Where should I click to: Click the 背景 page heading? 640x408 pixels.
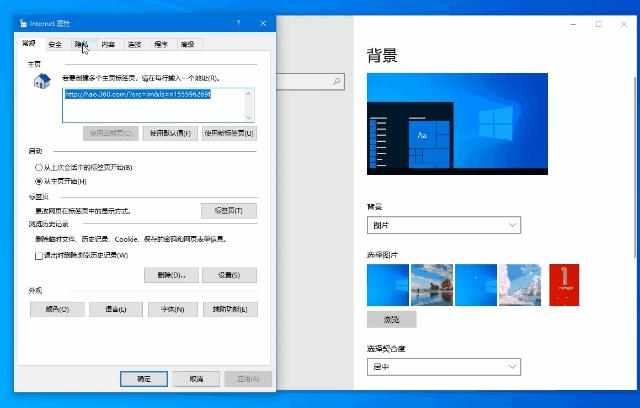pos(382,55)
